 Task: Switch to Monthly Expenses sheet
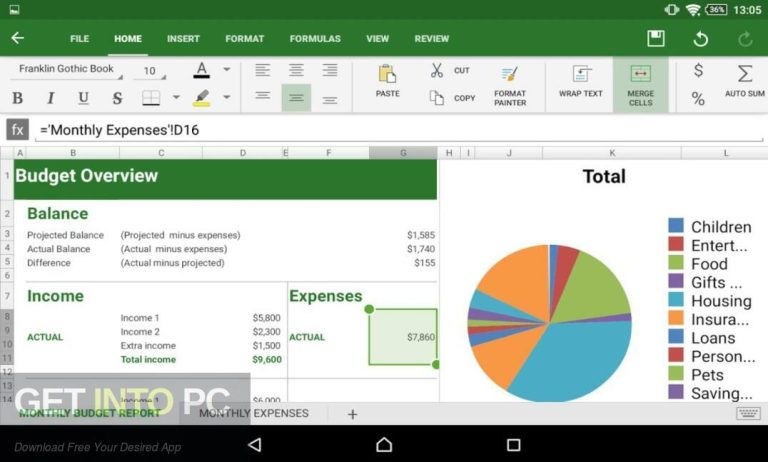pyautogui.click(x=254, y=413)
